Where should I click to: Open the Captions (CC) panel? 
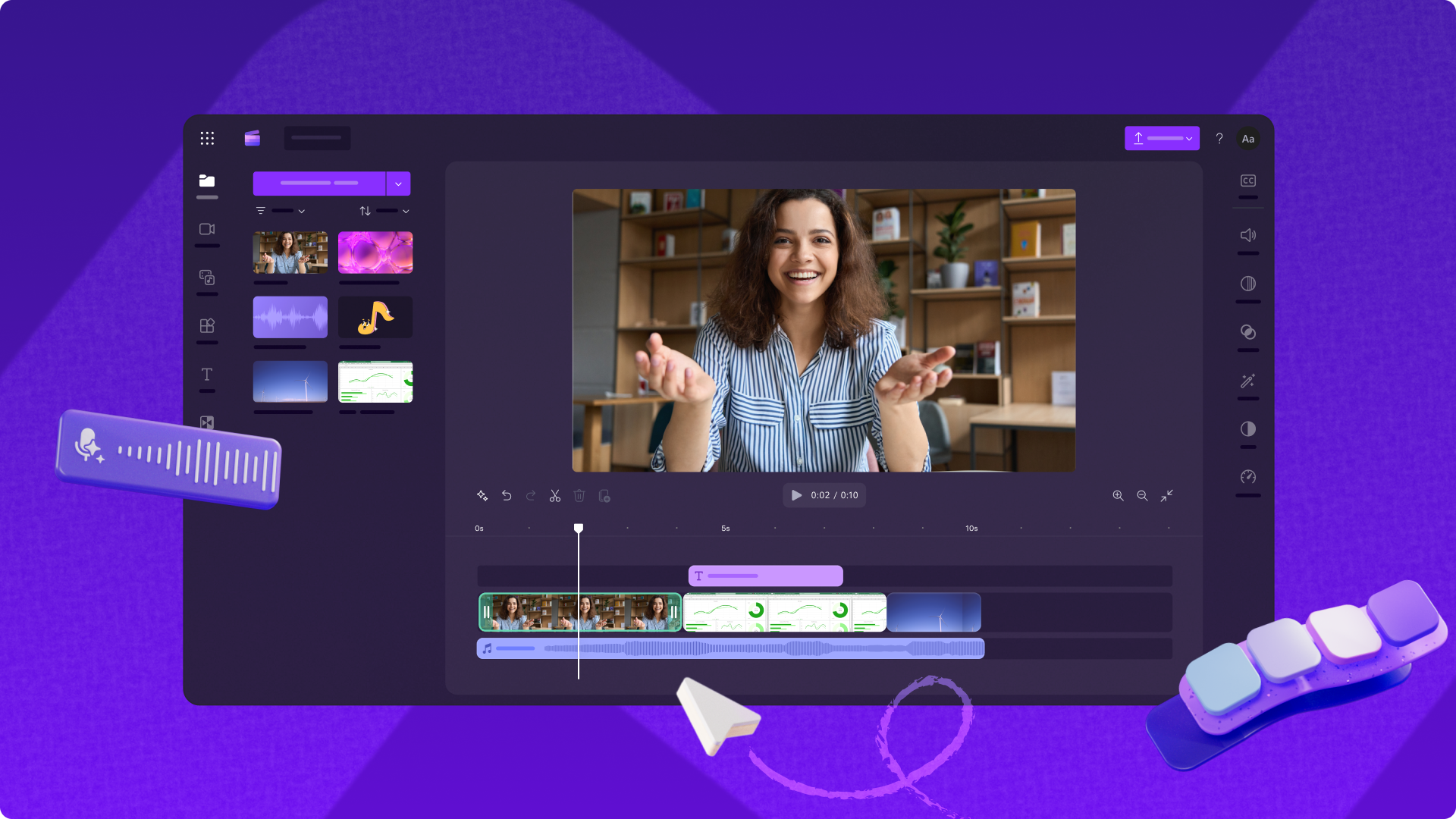point(1247,180)
